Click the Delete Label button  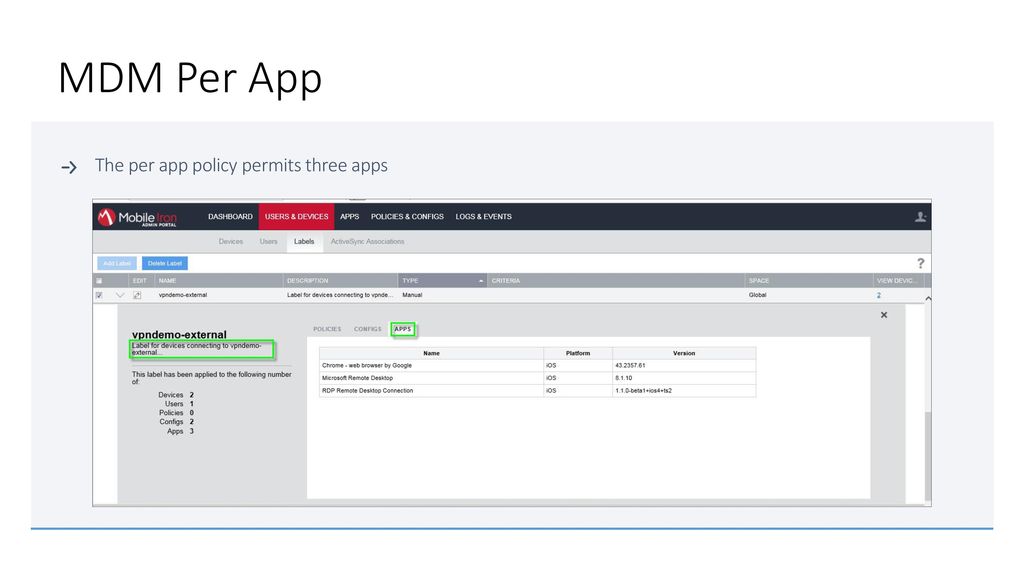[165, 263]
